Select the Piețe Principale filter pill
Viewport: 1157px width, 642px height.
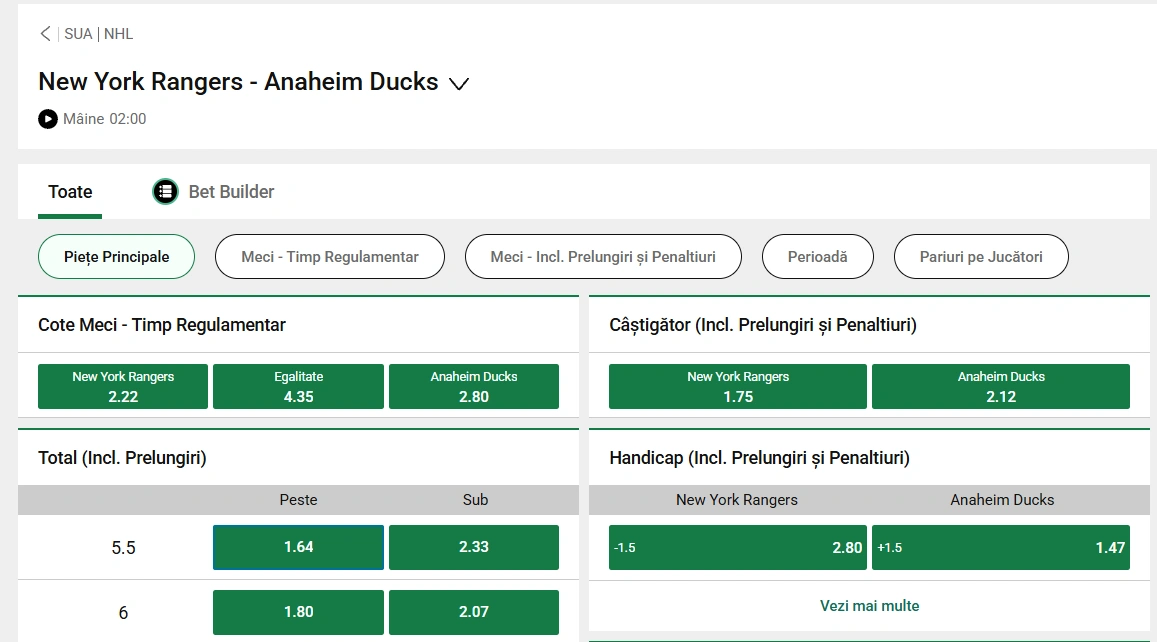tap(116, 256)
